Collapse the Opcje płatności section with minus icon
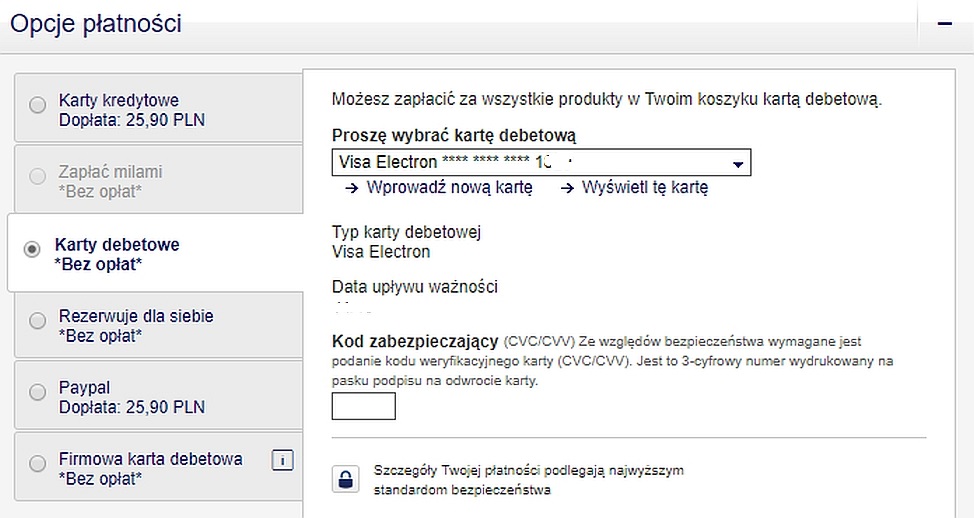This screenshot has width=974, height=518. click(945, 24)
